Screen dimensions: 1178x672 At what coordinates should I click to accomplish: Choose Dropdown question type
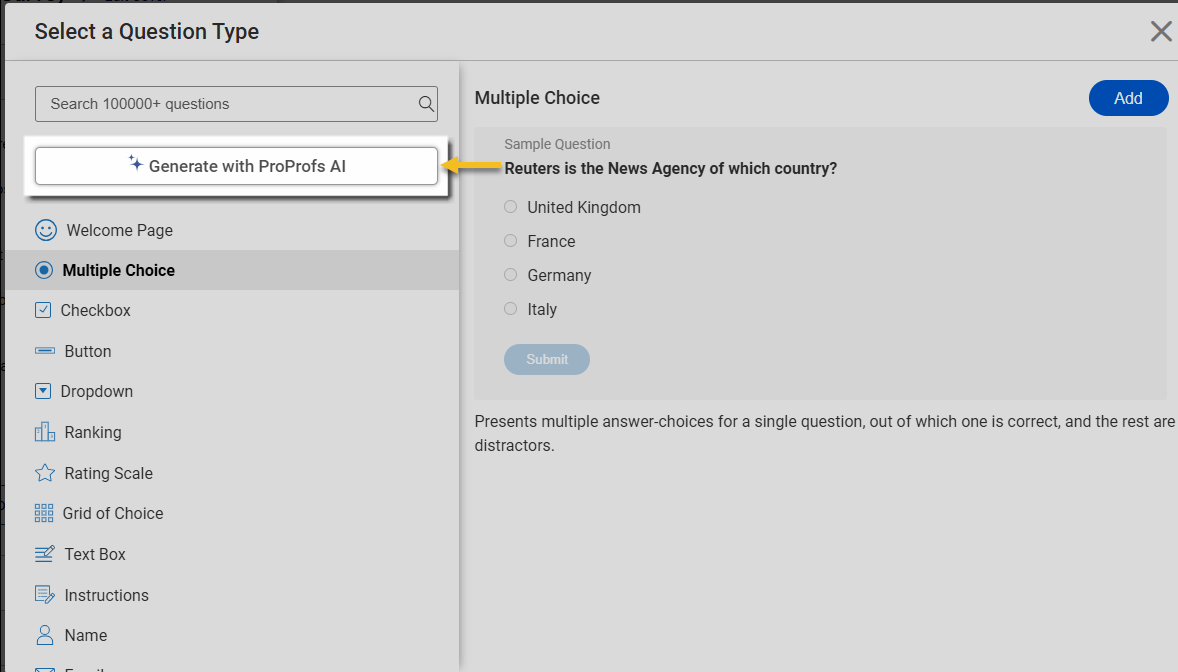pyautogui.click(x=232, y=392)
